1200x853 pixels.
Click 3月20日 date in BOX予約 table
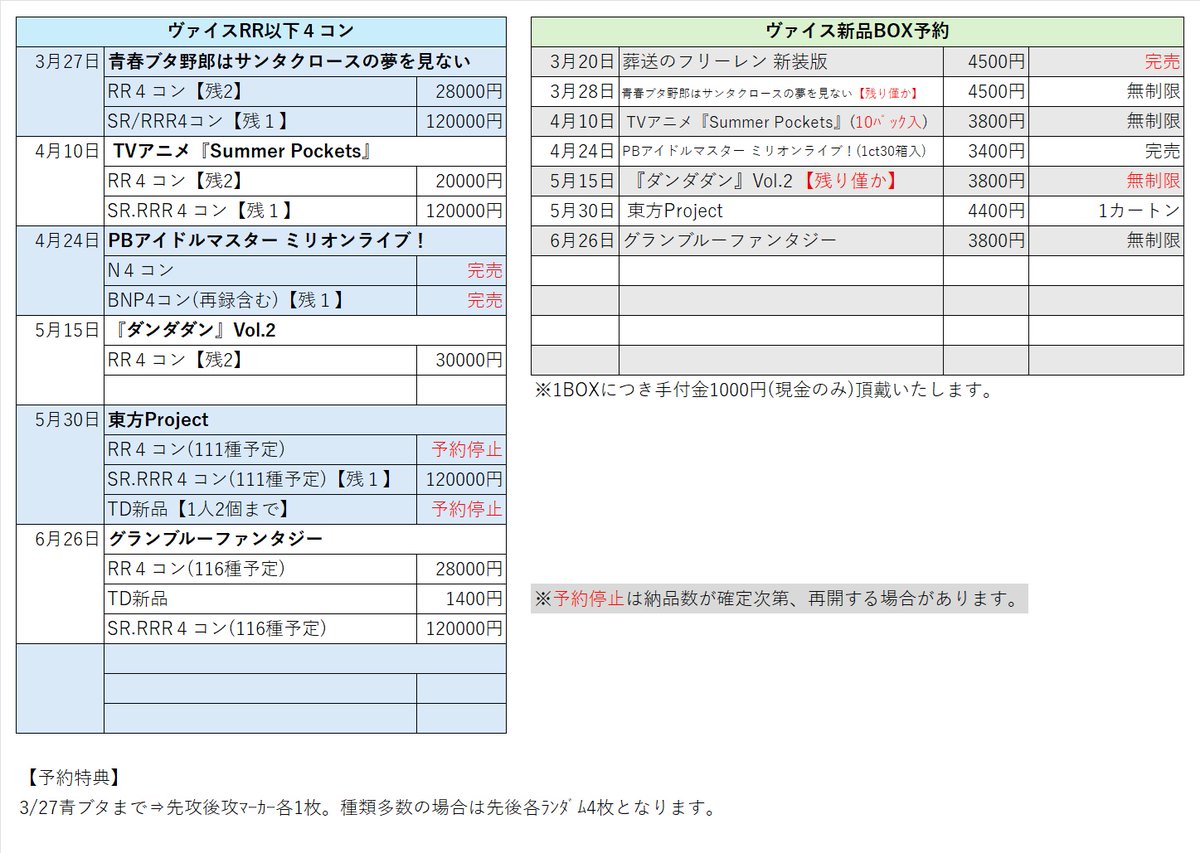[x=575, y=62]
